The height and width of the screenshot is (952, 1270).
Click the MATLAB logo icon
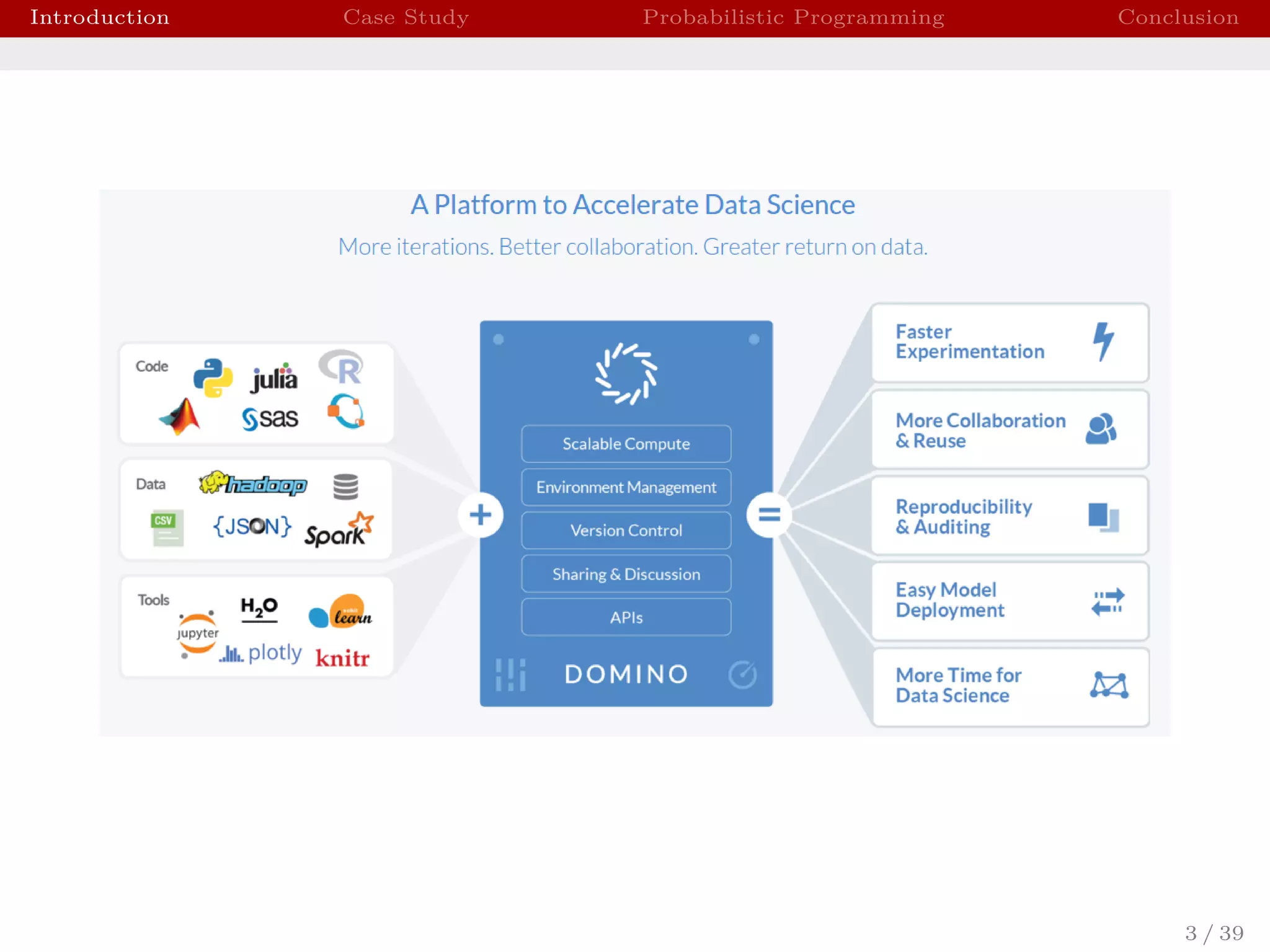coord(180,417)
